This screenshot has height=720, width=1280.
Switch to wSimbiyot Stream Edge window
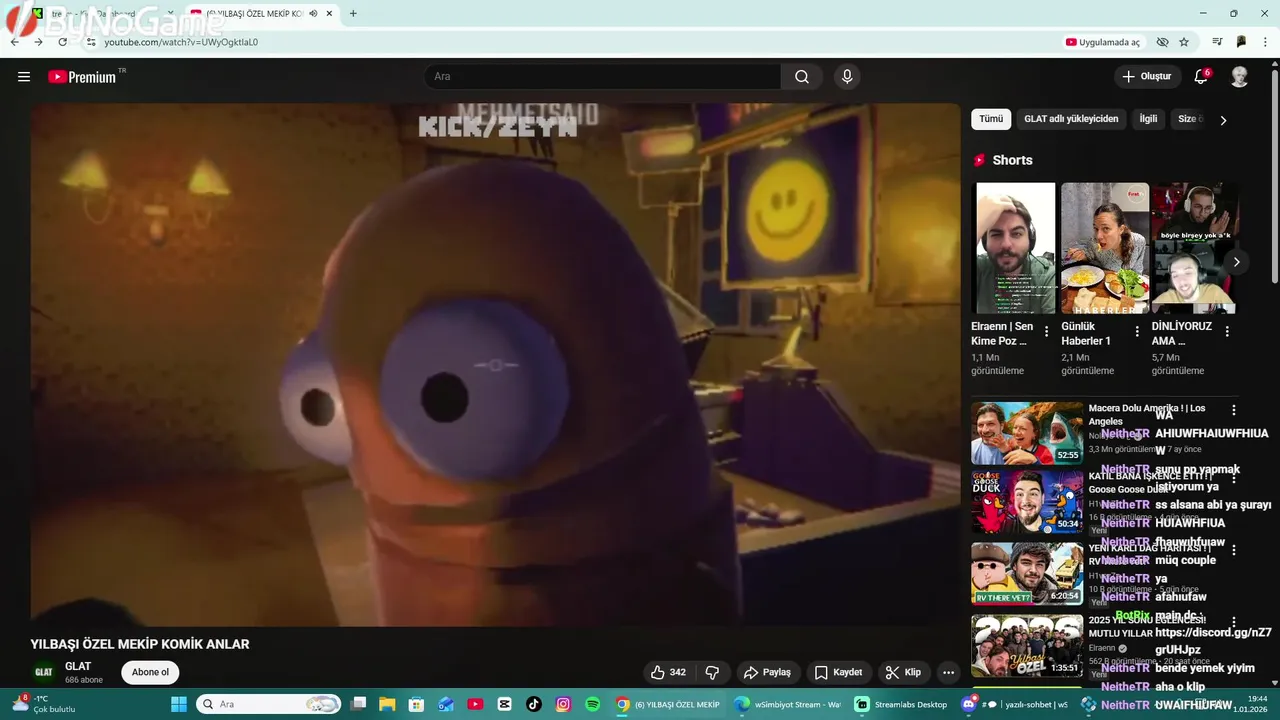coord(787,704)
